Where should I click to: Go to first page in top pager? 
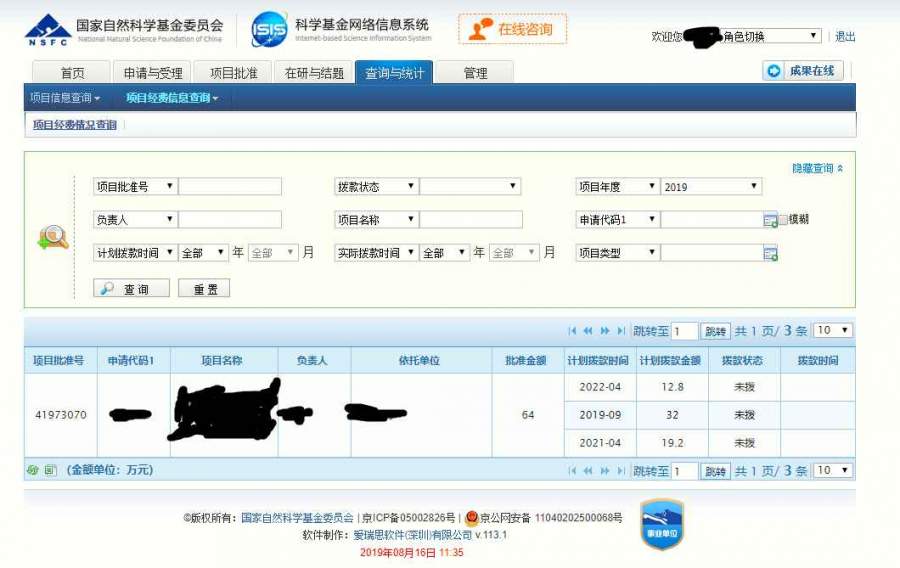pos(572,331)
